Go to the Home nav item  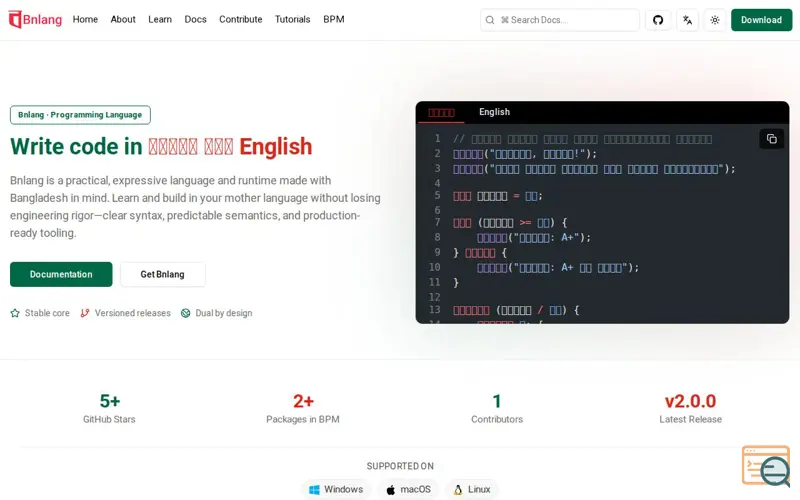tap(85, 19)
